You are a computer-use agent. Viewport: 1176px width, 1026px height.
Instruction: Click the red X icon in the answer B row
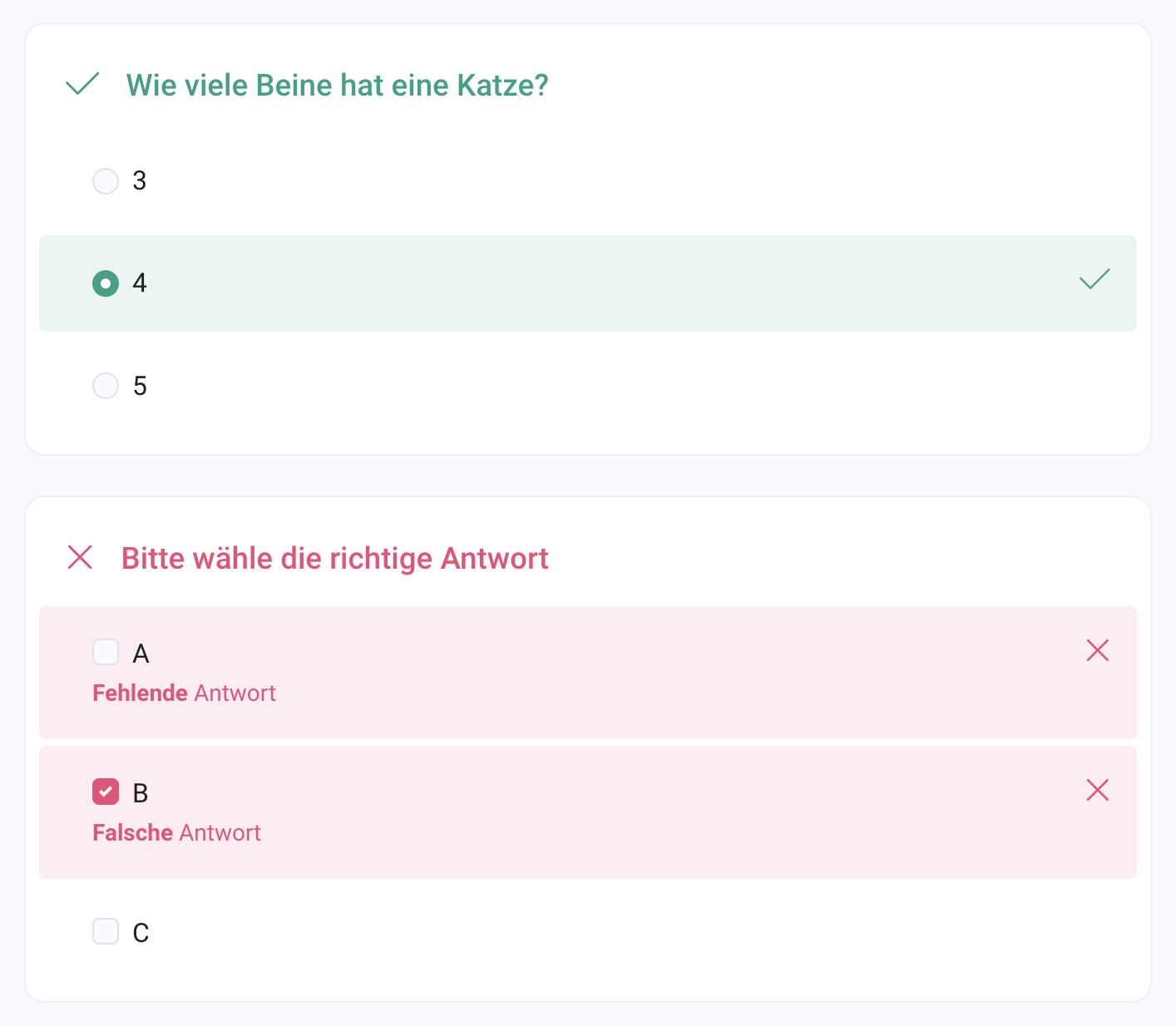pyautogui.click(x=1097, y=790)
